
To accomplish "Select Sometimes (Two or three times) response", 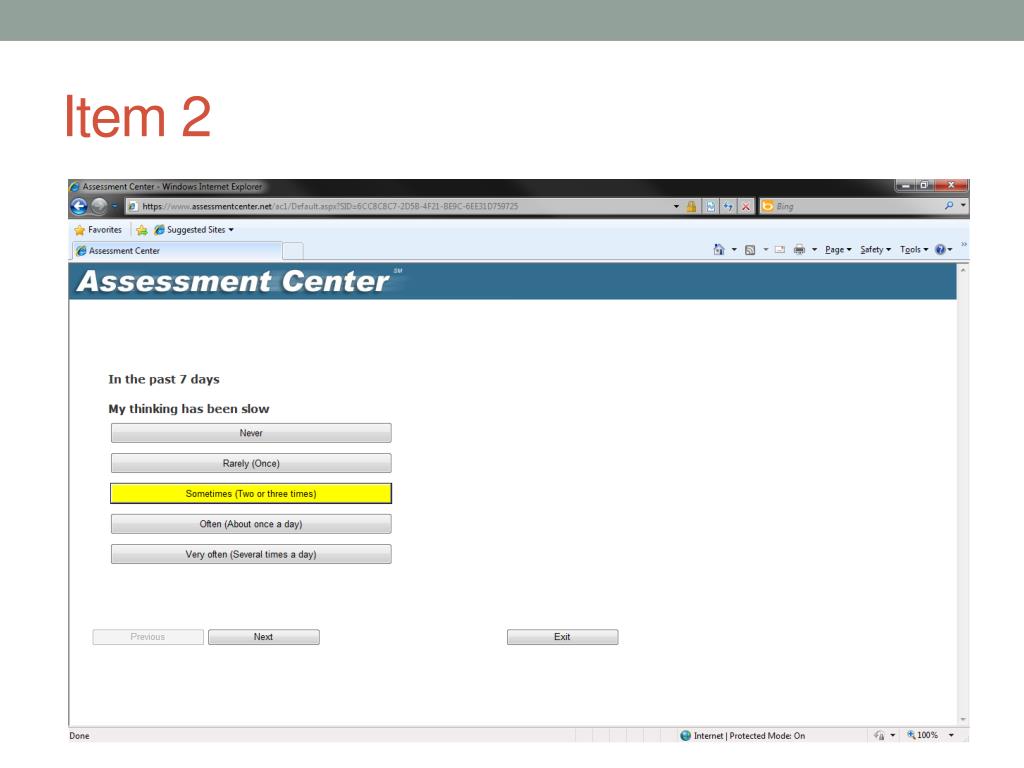I will (251, 494).
